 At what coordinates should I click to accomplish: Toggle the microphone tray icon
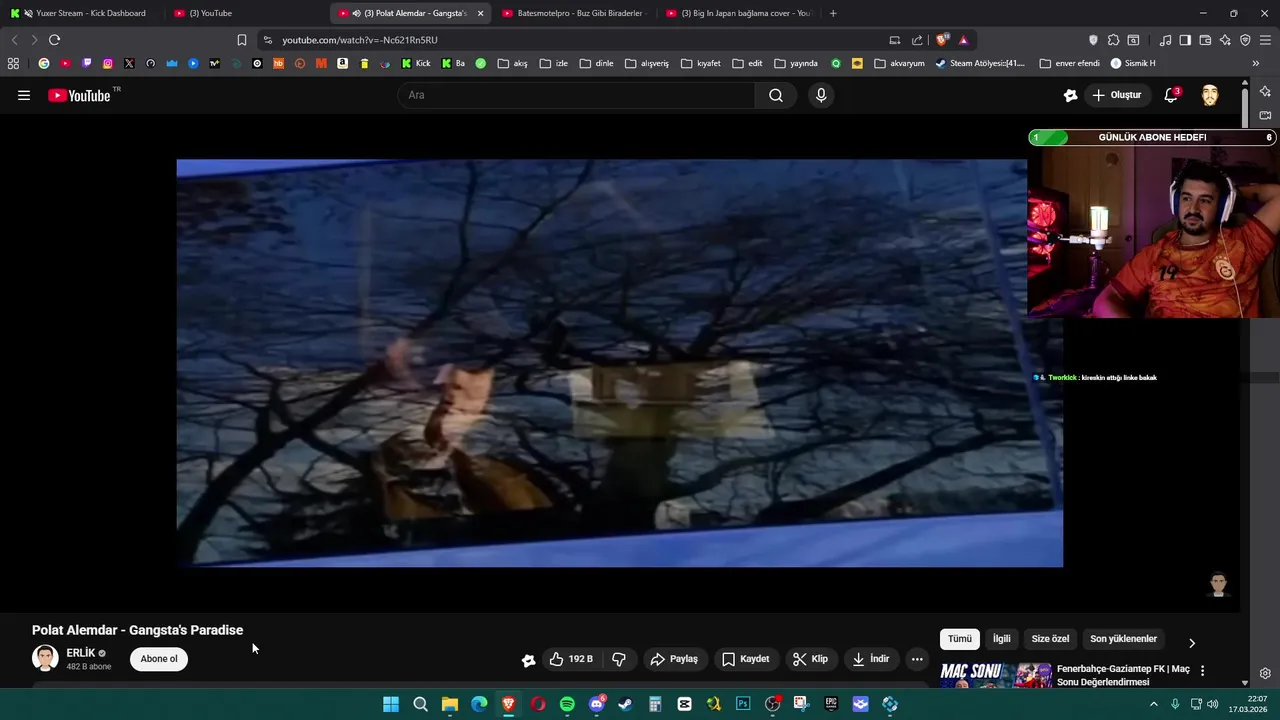[1175, 704]
